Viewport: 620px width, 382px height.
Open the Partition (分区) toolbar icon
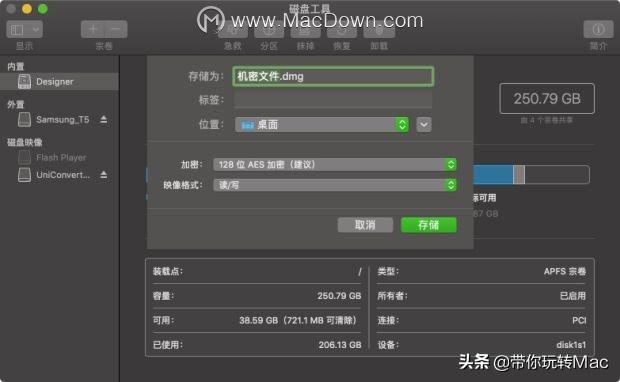click(x=269, y=31)
